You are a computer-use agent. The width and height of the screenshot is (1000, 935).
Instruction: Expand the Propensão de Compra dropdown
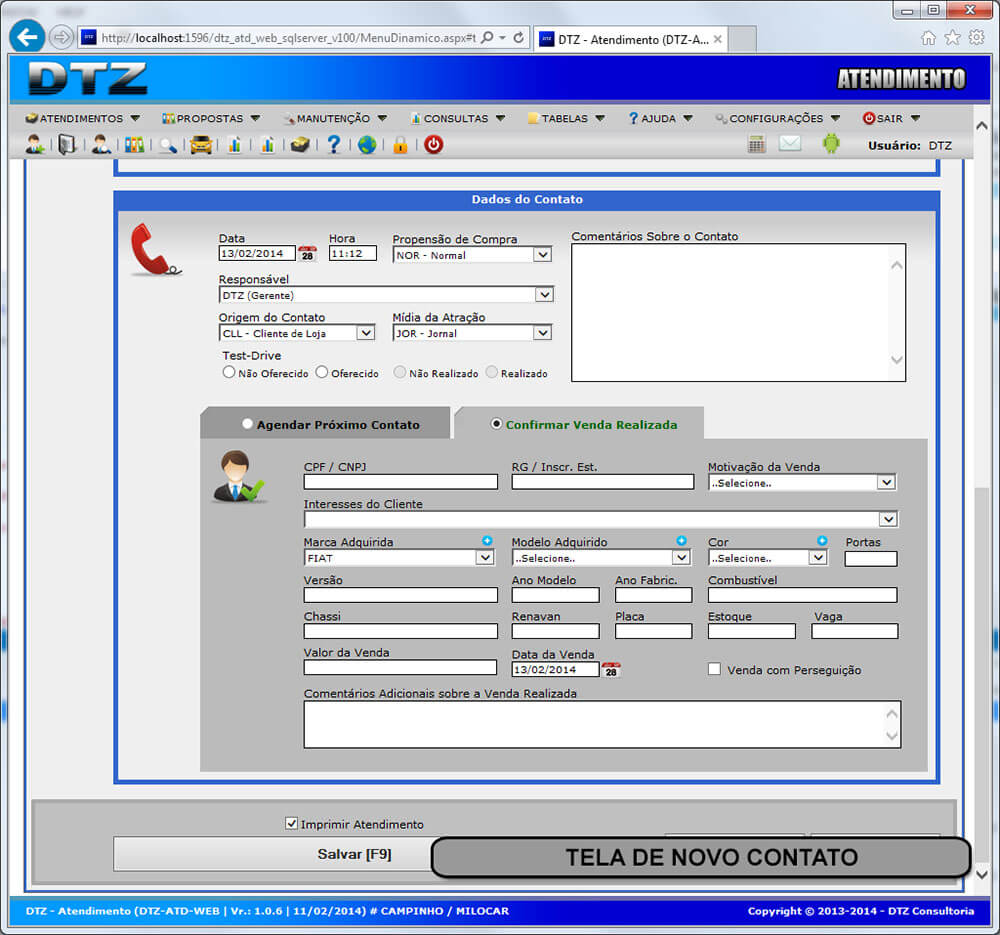coord(542,255)
